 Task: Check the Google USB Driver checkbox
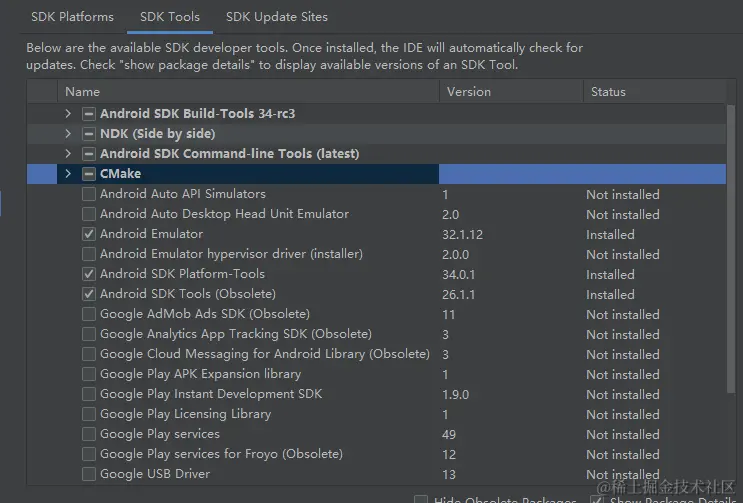pyautogui.click(x=89, y=474)
